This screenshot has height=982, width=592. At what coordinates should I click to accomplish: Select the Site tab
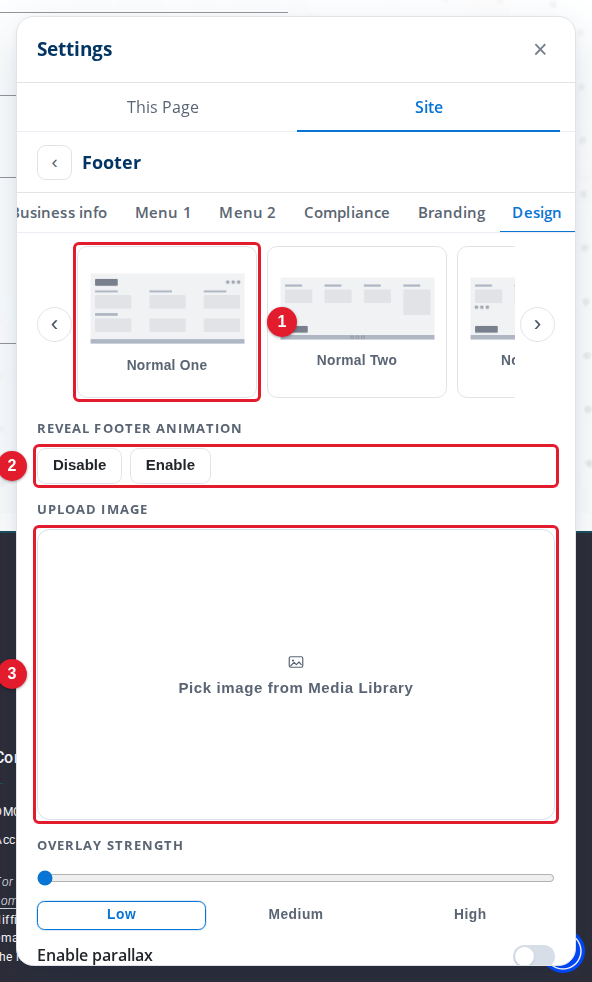coord(428,107)
